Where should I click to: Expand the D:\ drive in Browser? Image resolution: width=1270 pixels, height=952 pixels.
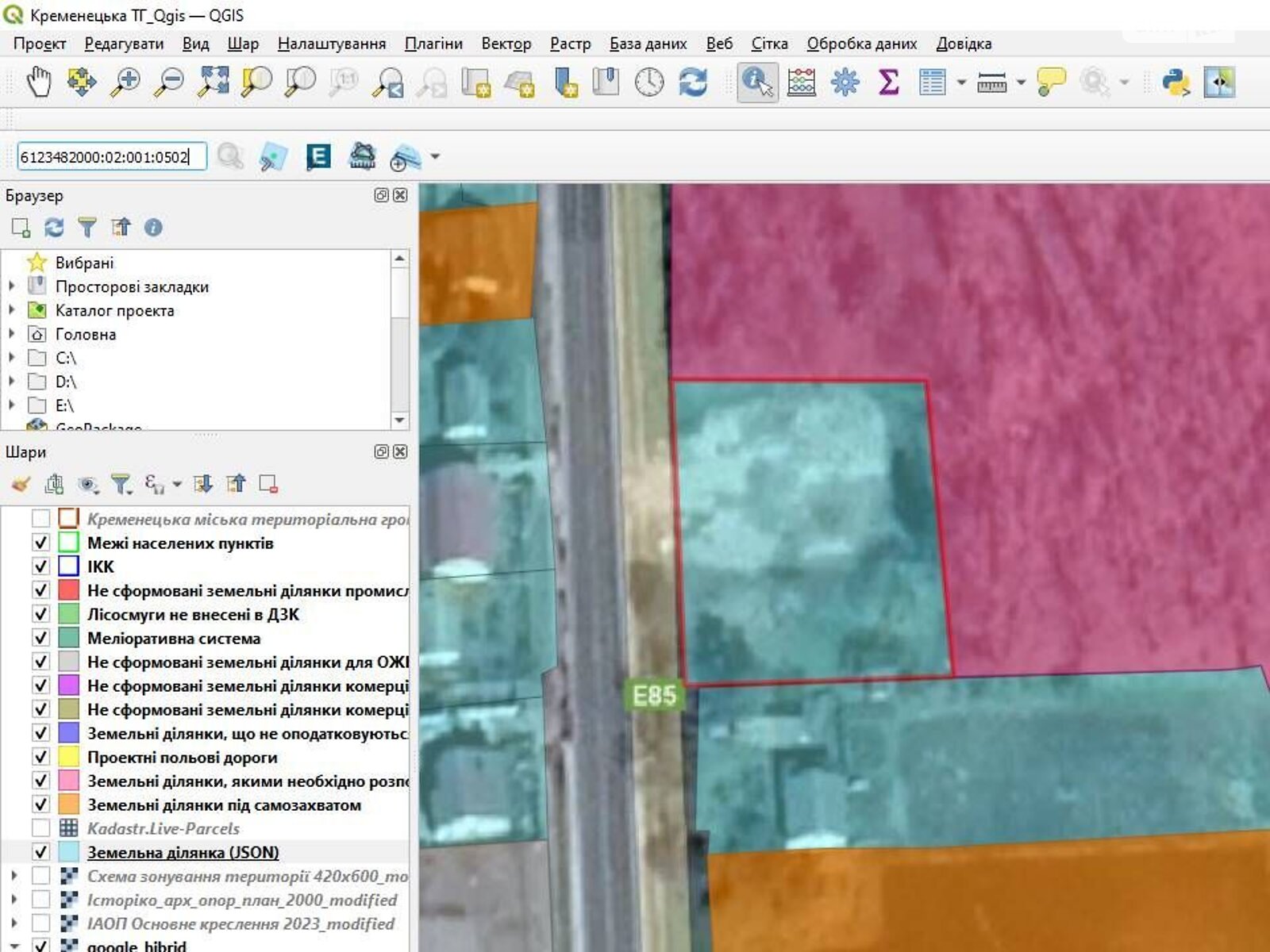click(12, 382)
